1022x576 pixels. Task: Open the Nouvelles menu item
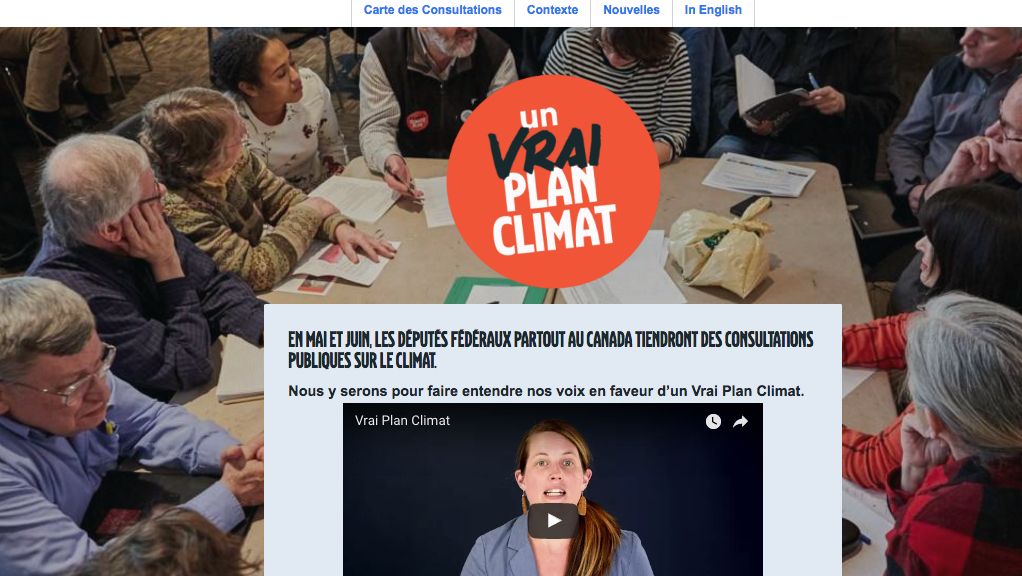click(631, 10)
